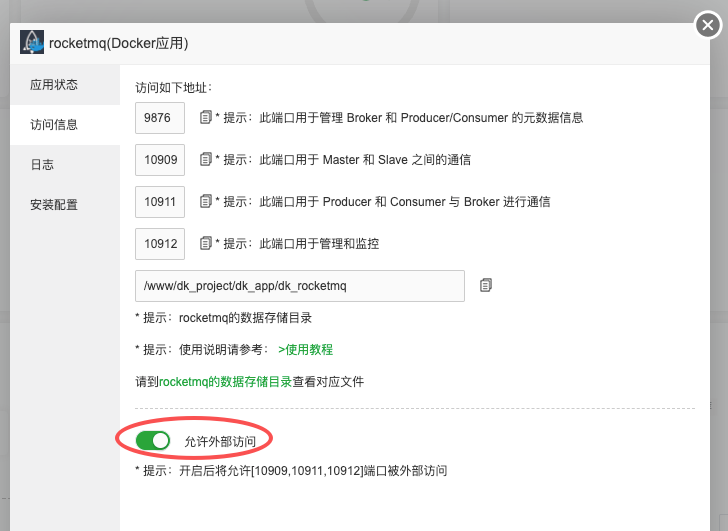Click the 允许外部访问 label text
The height and width of the screenshot is (531, 728).
pyautogui.click(x=220, y=441)
